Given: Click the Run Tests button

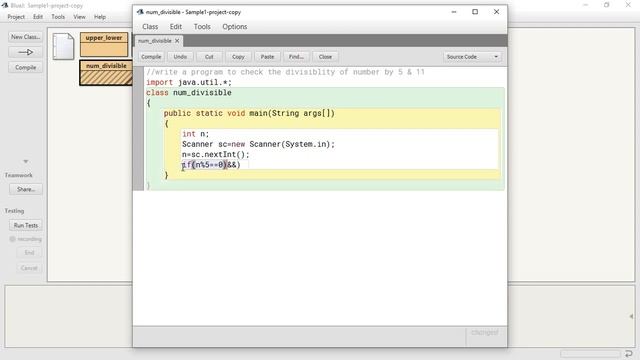Looking at the screenshot, I should coord(26,225).
